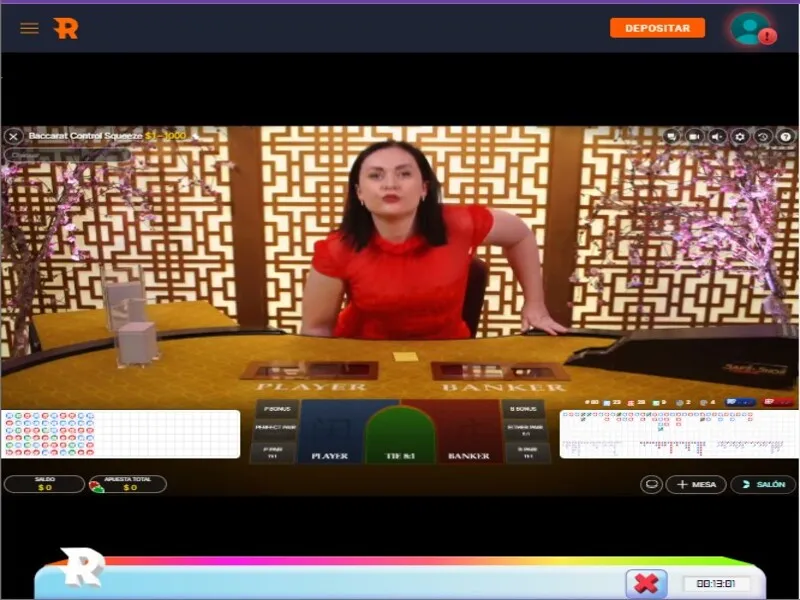Select the B Pair side bet

[x=528, y=453]
